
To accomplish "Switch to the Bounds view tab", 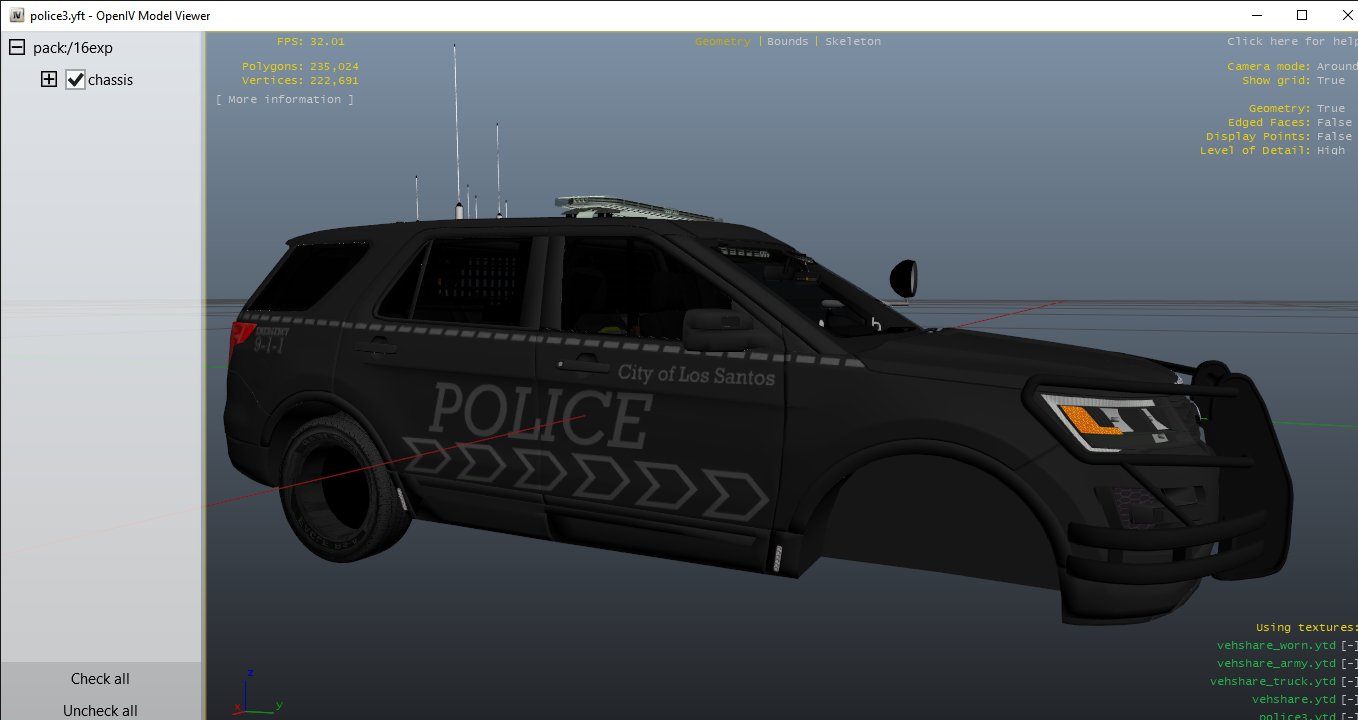I will (787, 42).
